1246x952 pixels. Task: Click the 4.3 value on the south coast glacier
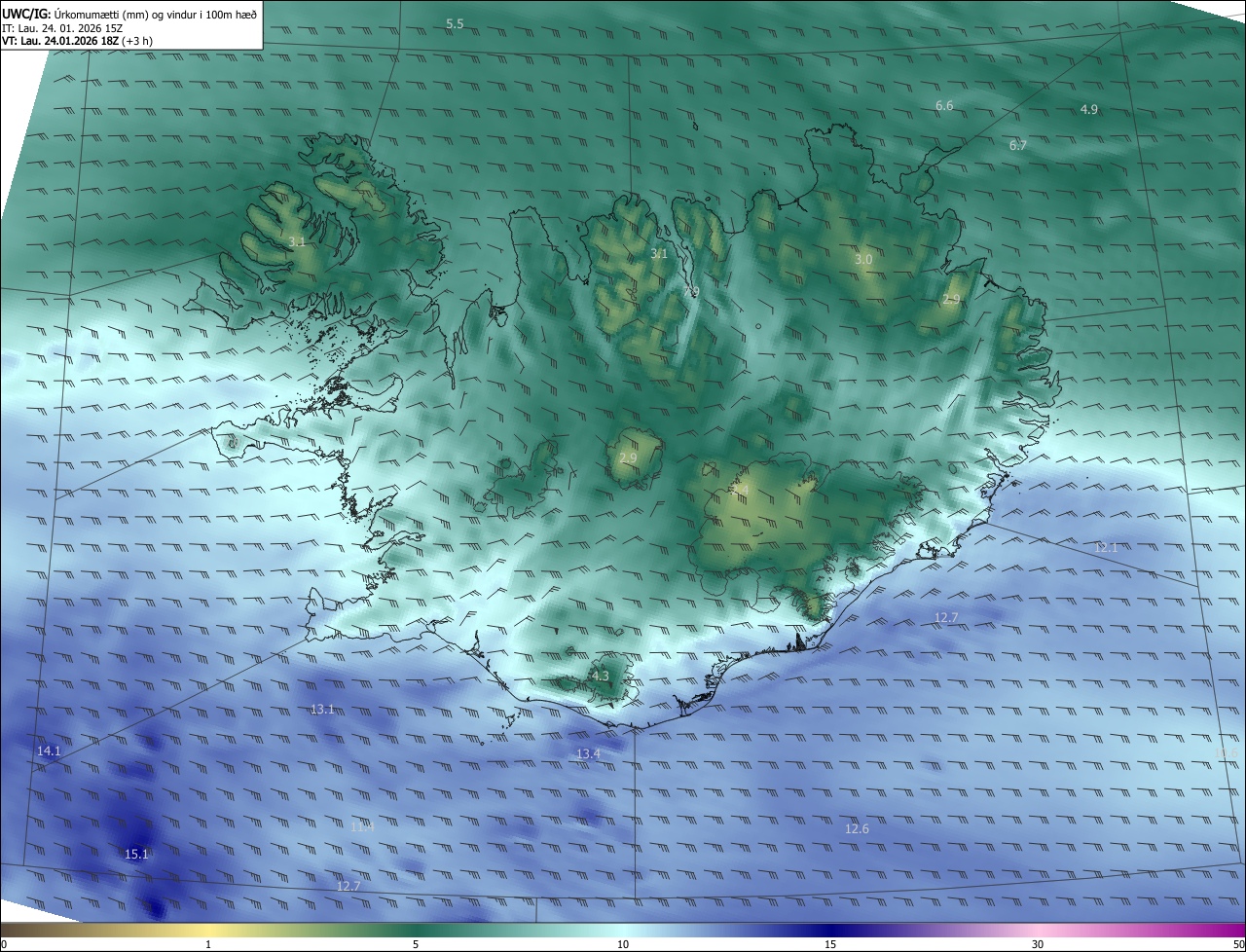pos(600,676)
